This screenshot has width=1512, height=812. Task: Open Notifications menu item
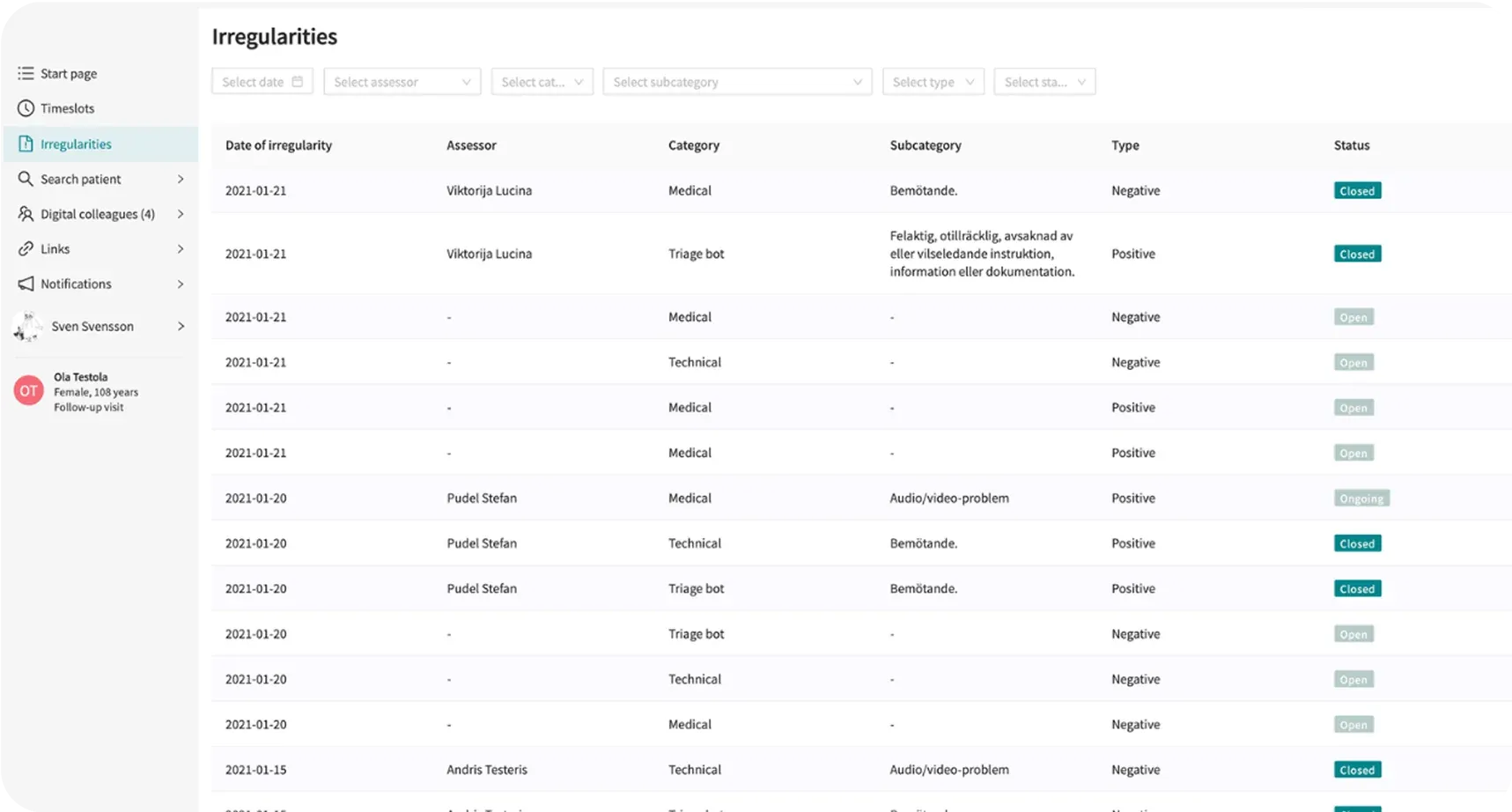(76, 284)
